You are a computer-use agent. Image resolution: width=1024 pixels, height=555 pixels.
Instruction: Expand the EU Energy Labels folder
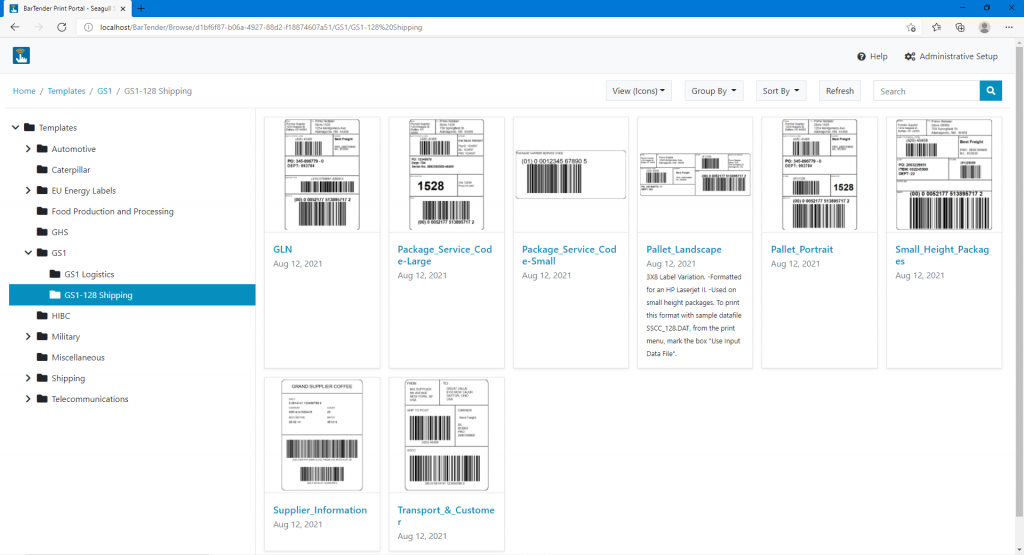pos(28,191)
